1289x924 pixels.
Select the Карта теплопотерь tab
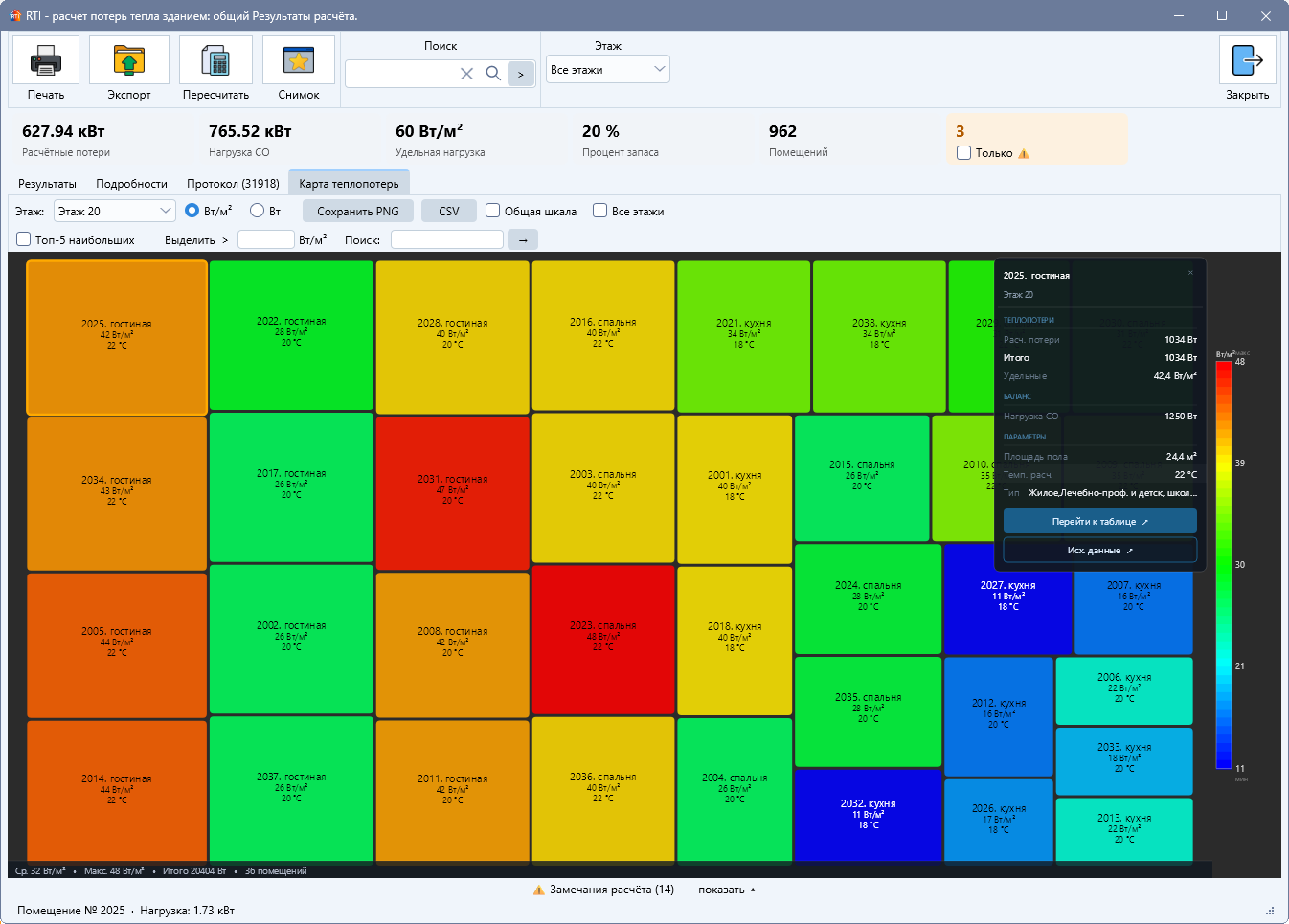349,184
